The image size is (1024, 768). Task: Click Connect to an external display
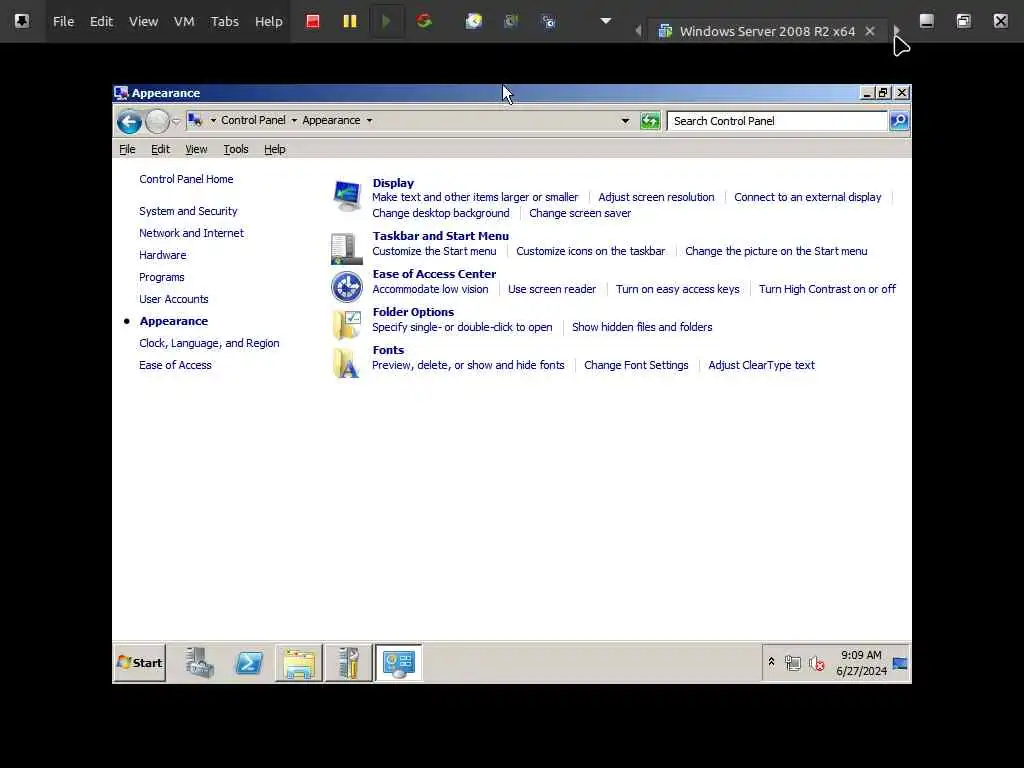coord(808,197)
